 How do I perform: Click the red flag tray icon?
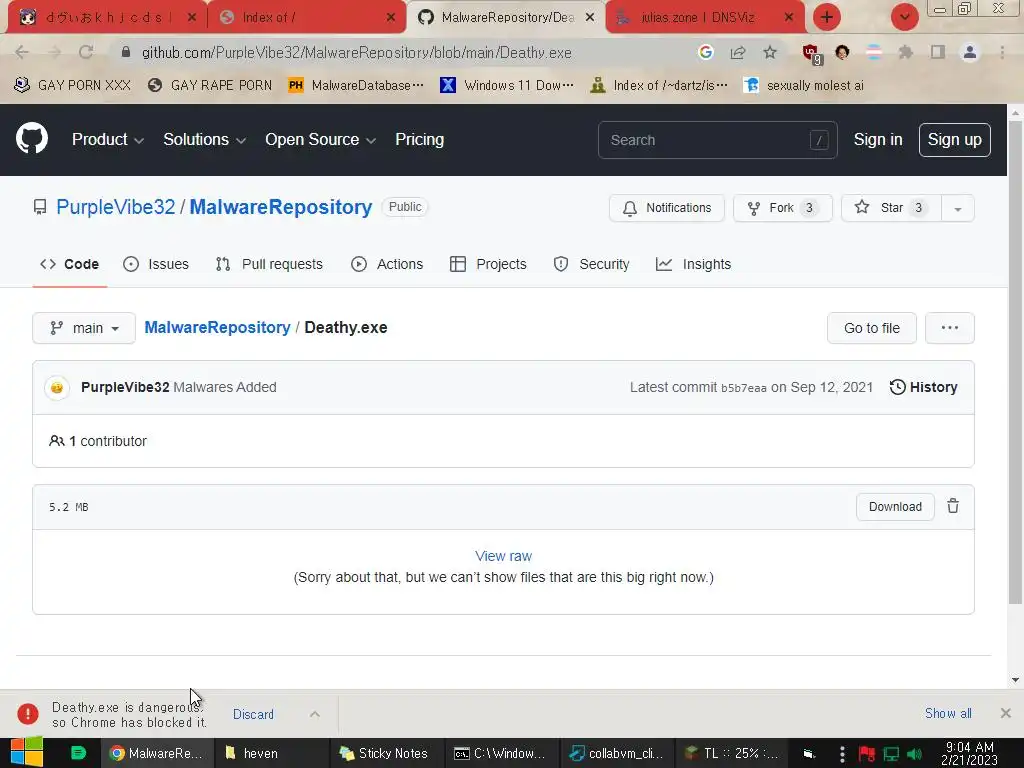(x=867, y=754)
